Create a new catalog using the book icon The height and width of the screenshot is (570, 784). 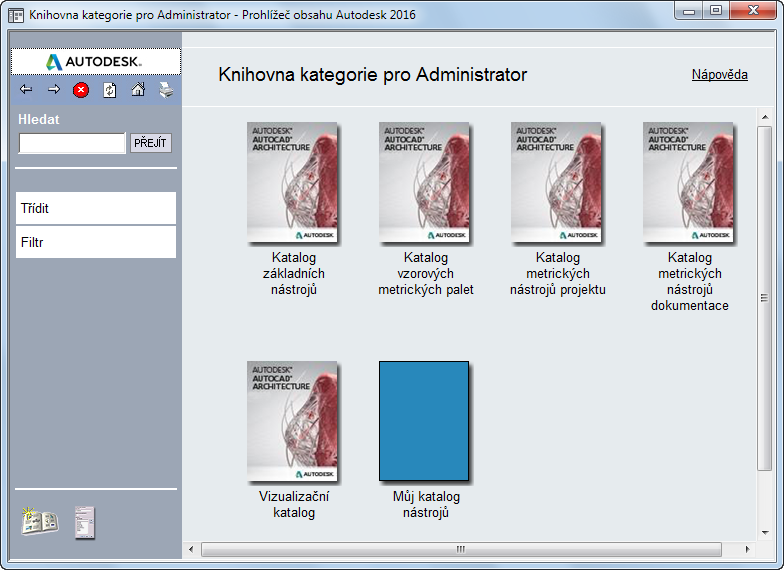pyautogui.click(x=40, y=522)
